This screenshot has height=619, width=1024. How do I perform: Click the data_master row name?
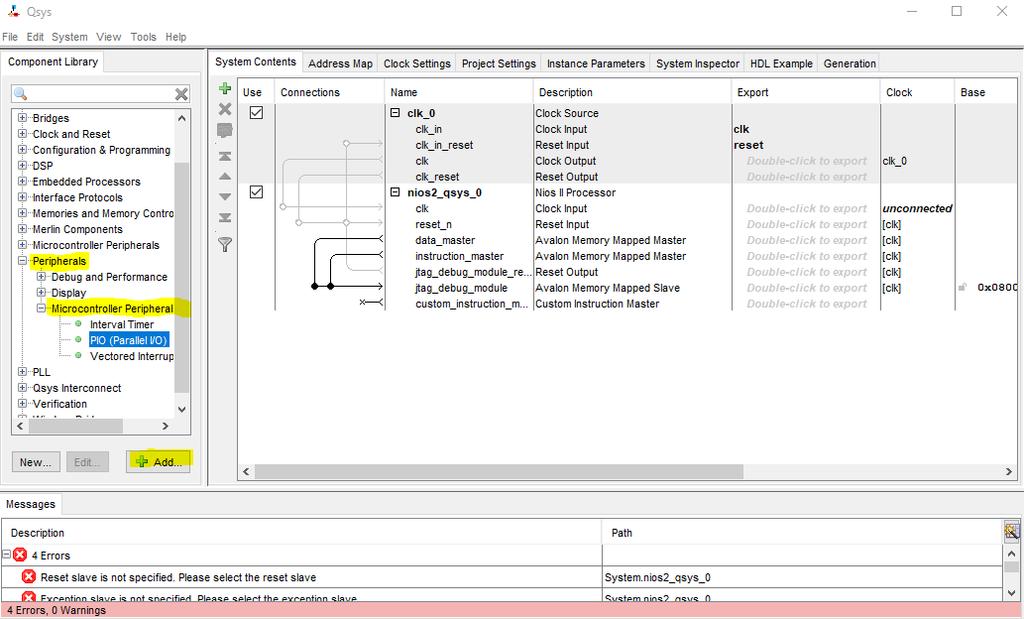tap(445, 240)
